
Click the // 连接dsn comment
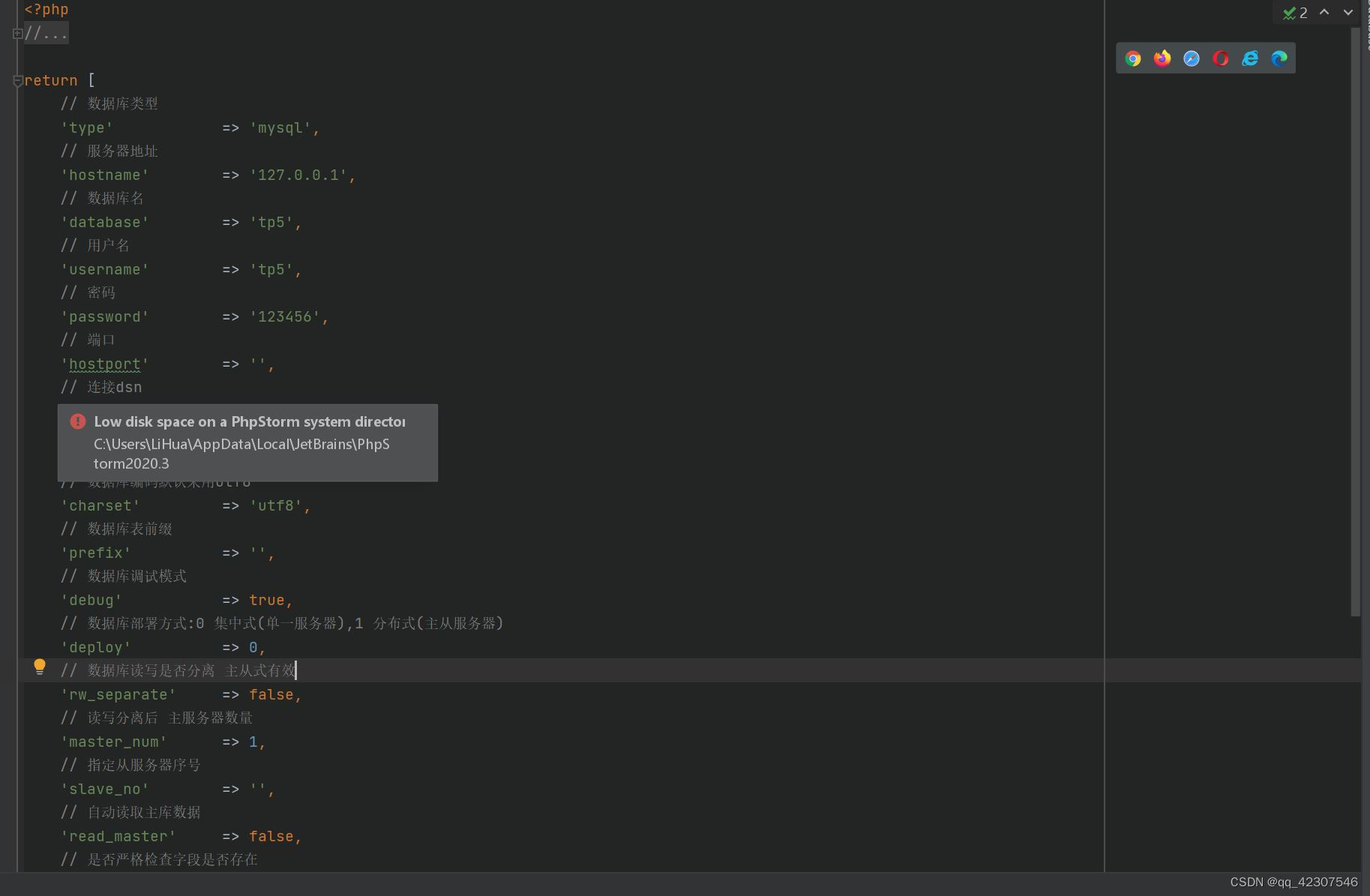point(101,388)
